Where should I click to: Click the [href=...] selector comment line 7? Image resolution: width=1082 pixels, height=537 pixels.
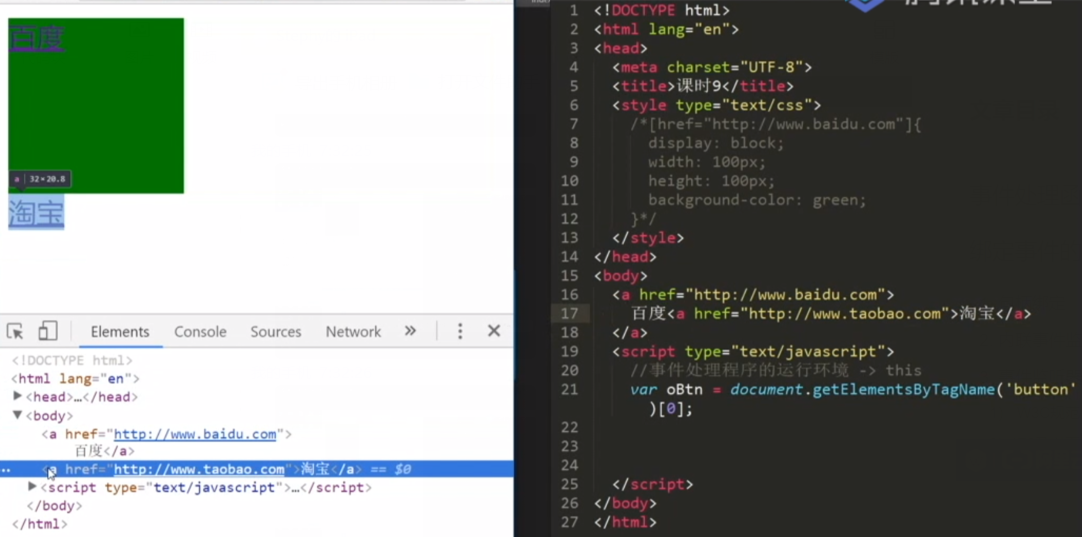pos(776,124)
